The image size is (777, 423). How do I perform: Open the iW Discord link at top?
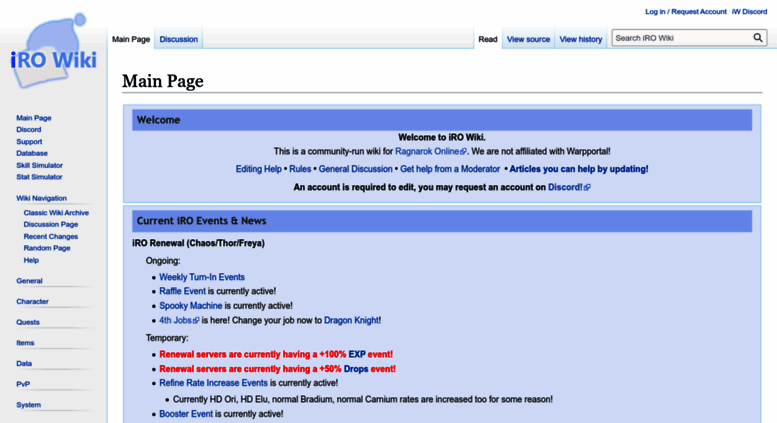click(x=749, y=11)
